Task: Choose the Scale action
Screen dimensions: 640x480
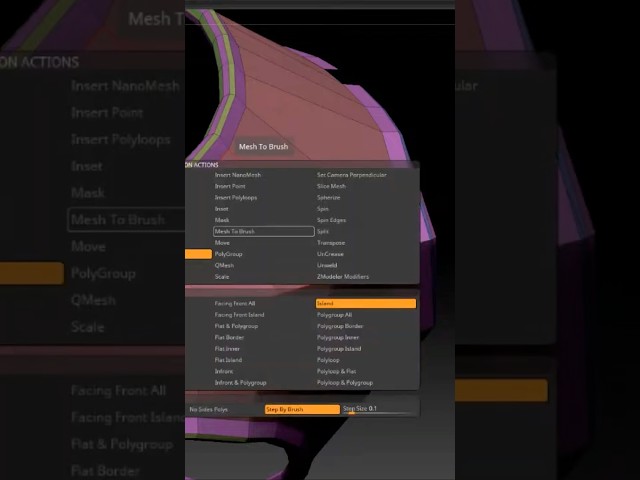Action: (222, 277)
